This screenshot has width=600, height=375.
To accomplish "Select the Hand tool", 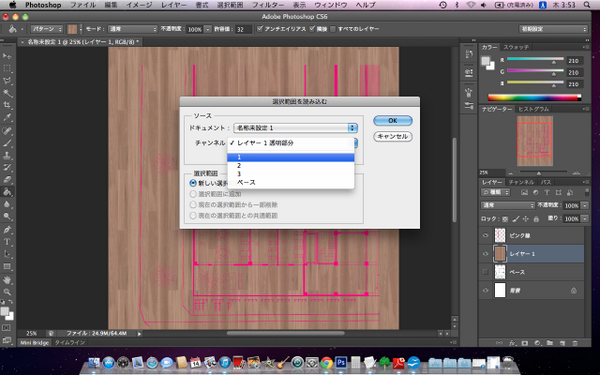I will tap(7, 280).
